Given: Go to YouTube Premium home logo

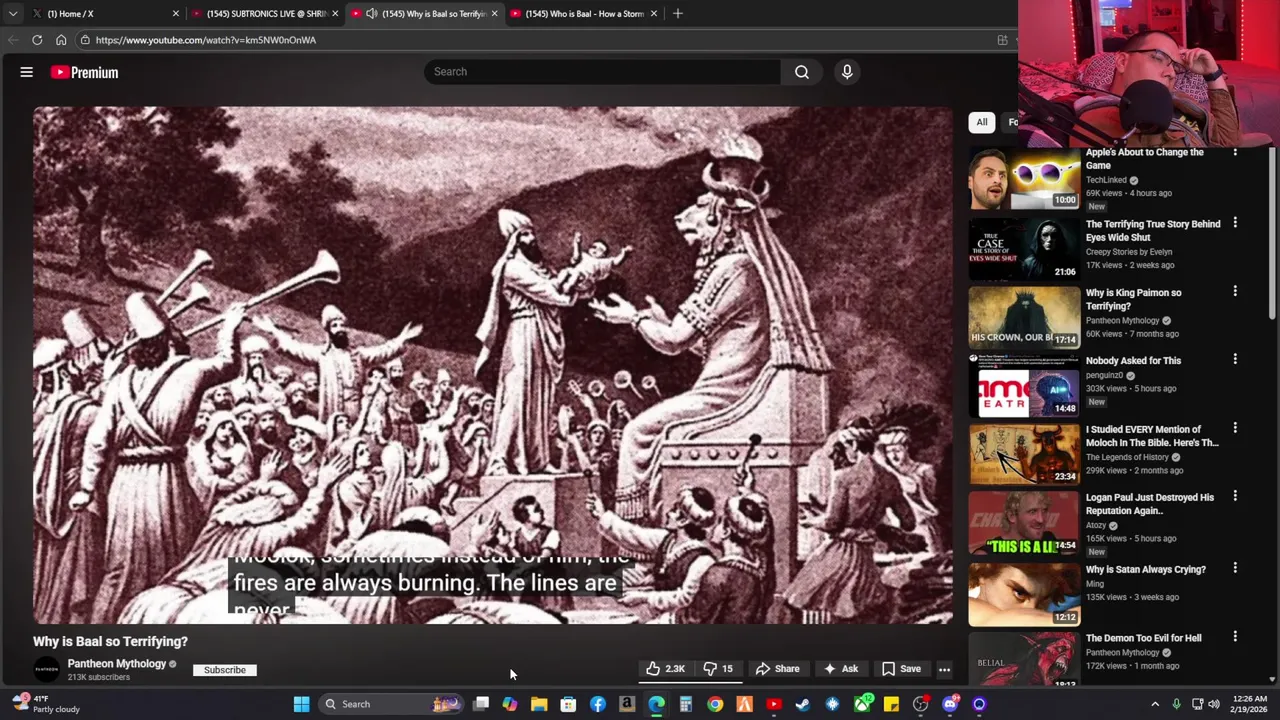Looking at the screenshot, I should (x=84, y=72).
